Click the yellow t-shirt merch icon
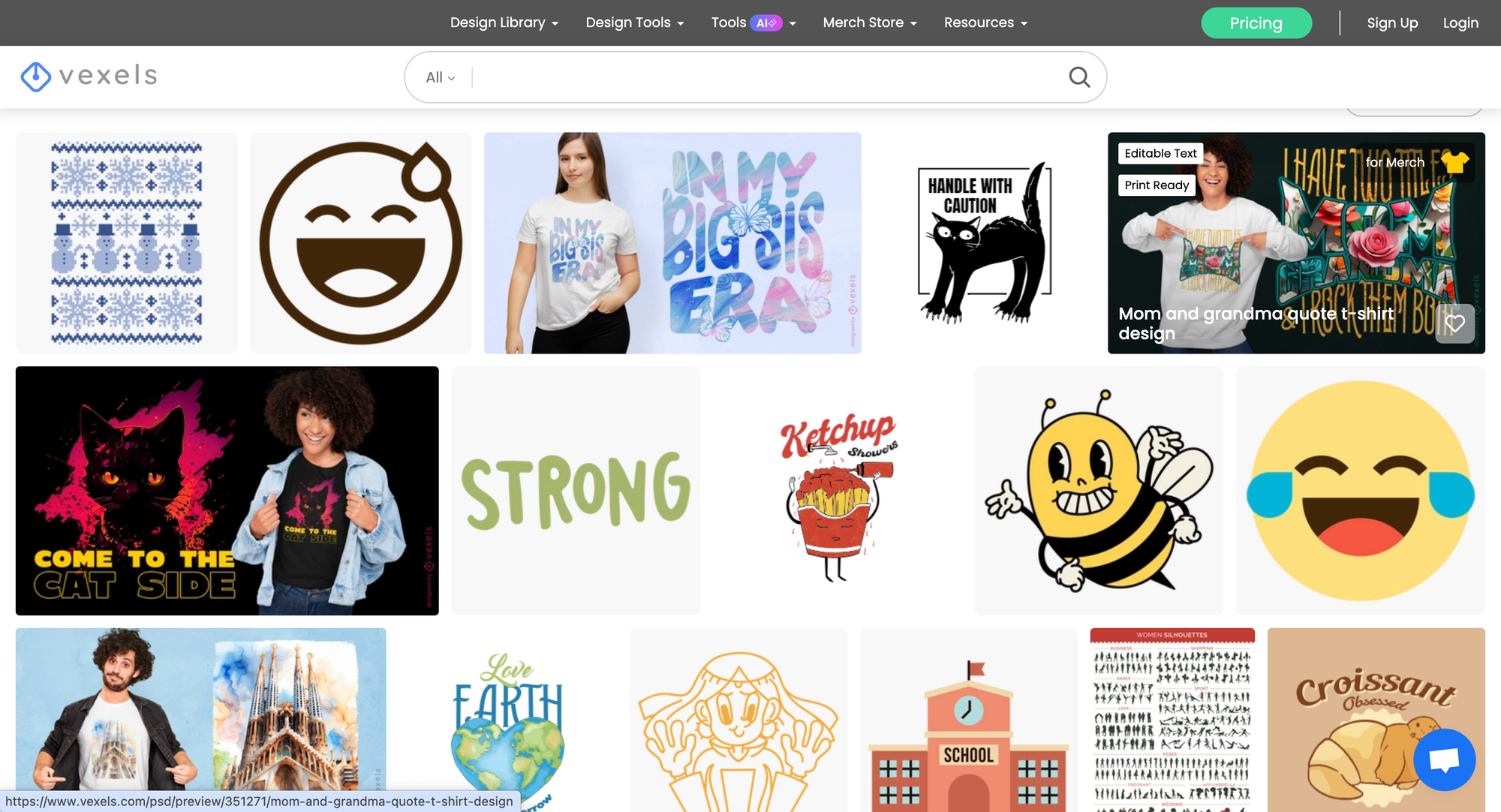This screenshot has width=1501, height=812. tap(1454, 162)
